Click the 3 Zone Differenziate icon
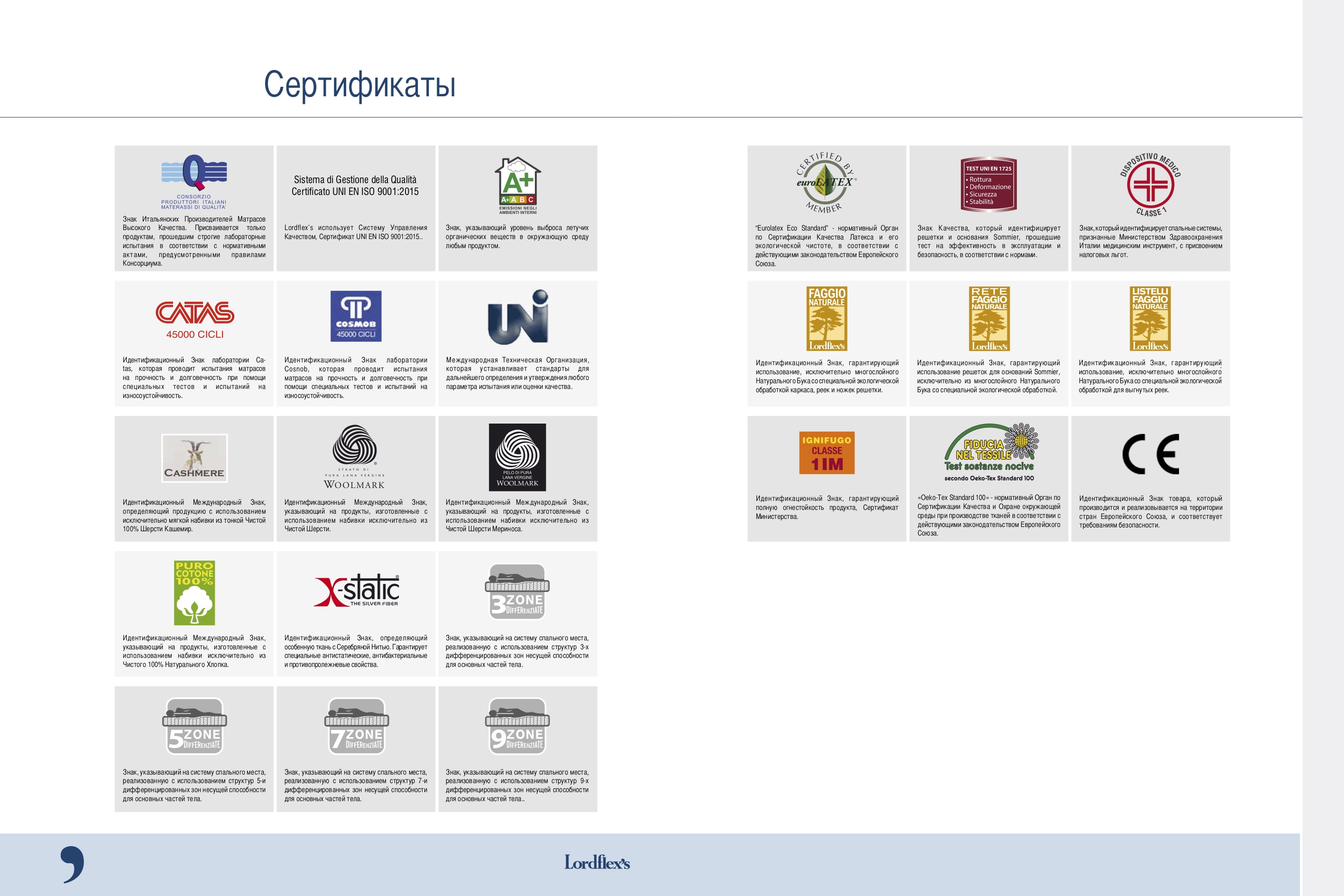This screenshot has width=1344, height=896. 517,591
